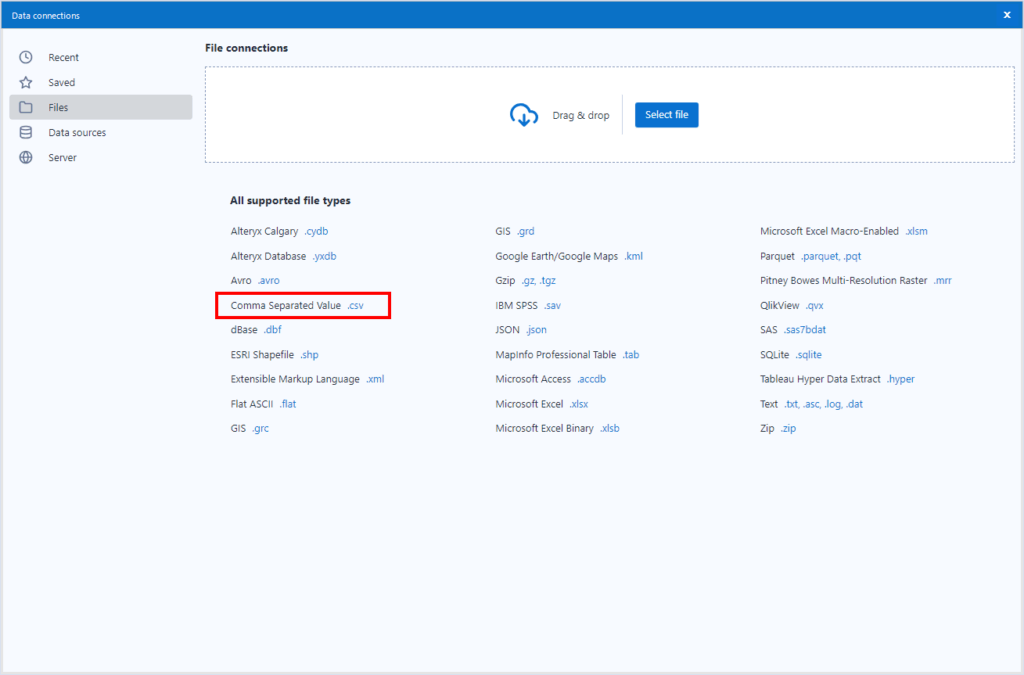Pick Alteryx Database .yxdb file type
This screenshot has width=1024, height=675.
click(x=283, y=256)
